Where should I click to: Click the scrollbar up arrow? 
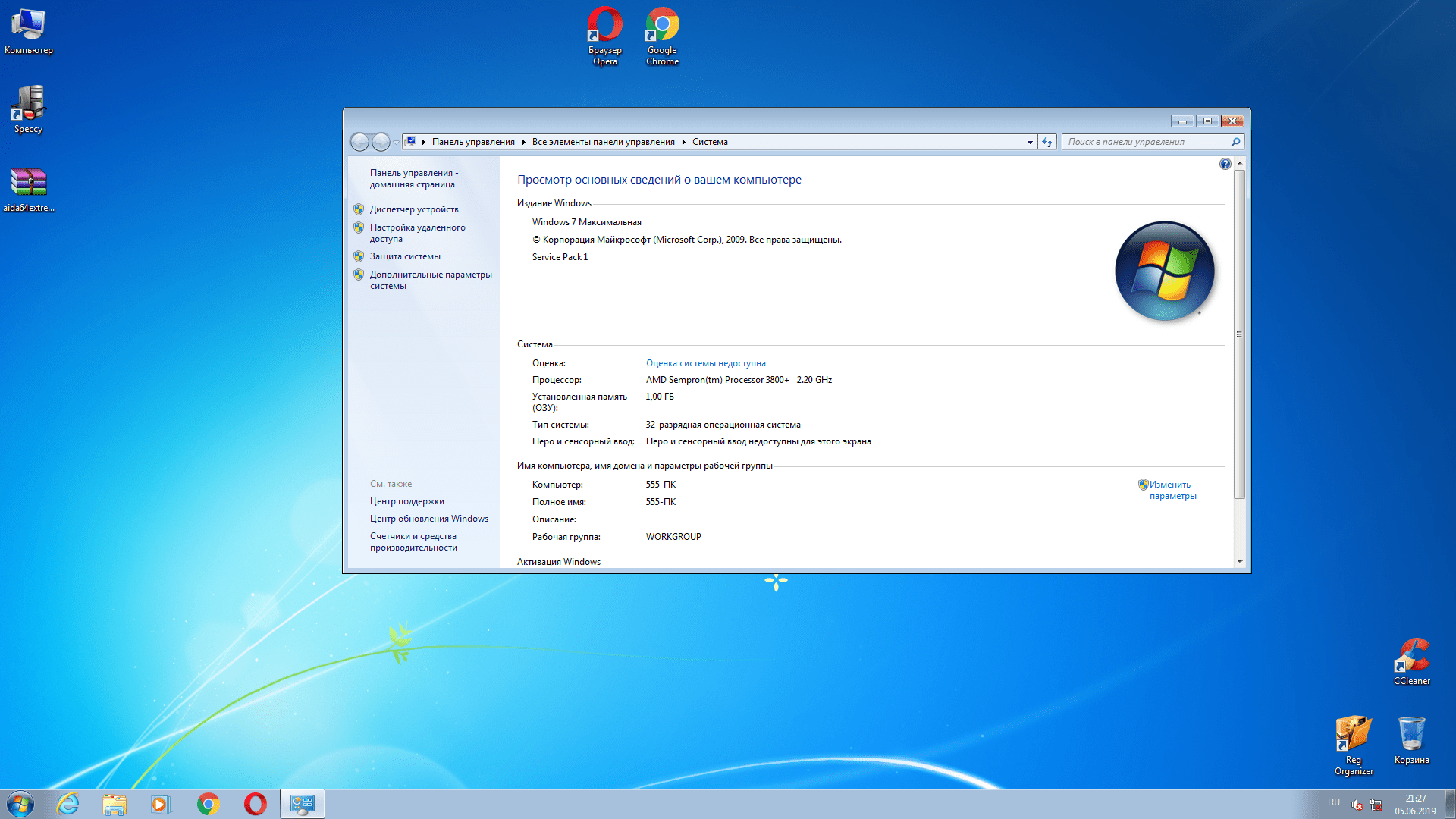(1239, 163)
